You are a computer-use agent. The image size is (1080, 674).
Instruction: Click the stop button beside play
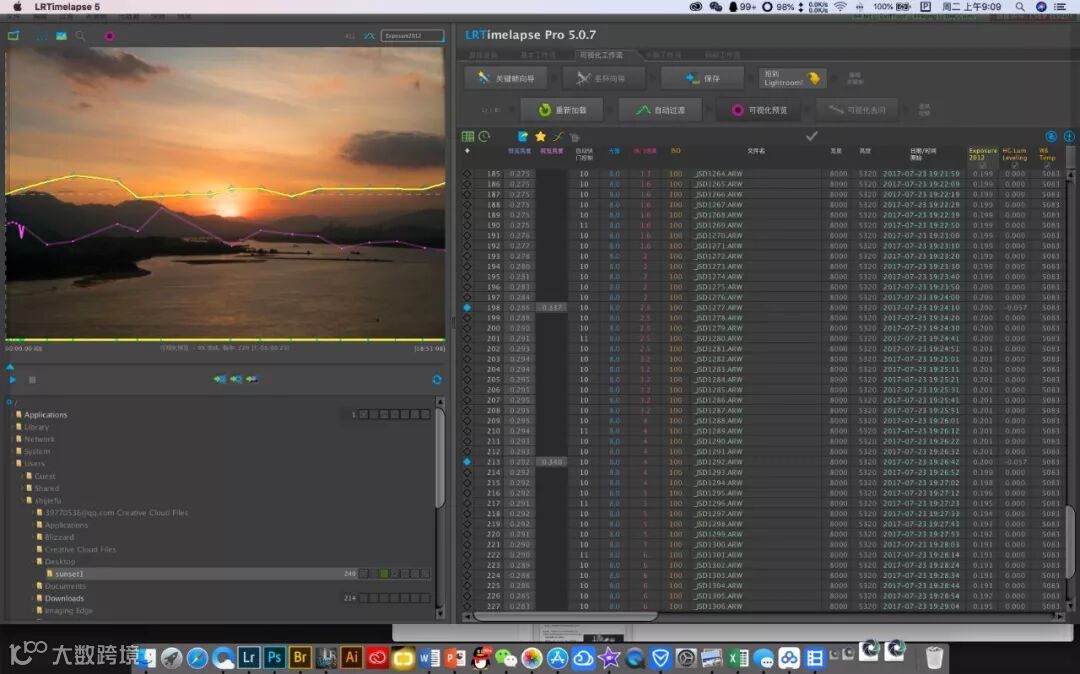click(32, 380)
